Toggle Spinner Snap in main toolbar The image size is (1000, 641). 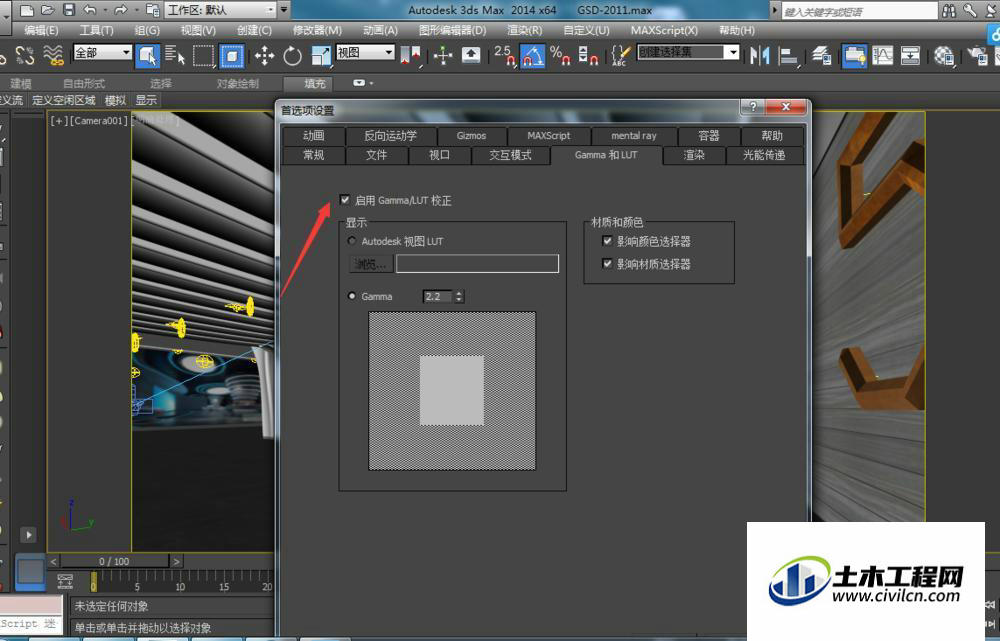(587, 56)
